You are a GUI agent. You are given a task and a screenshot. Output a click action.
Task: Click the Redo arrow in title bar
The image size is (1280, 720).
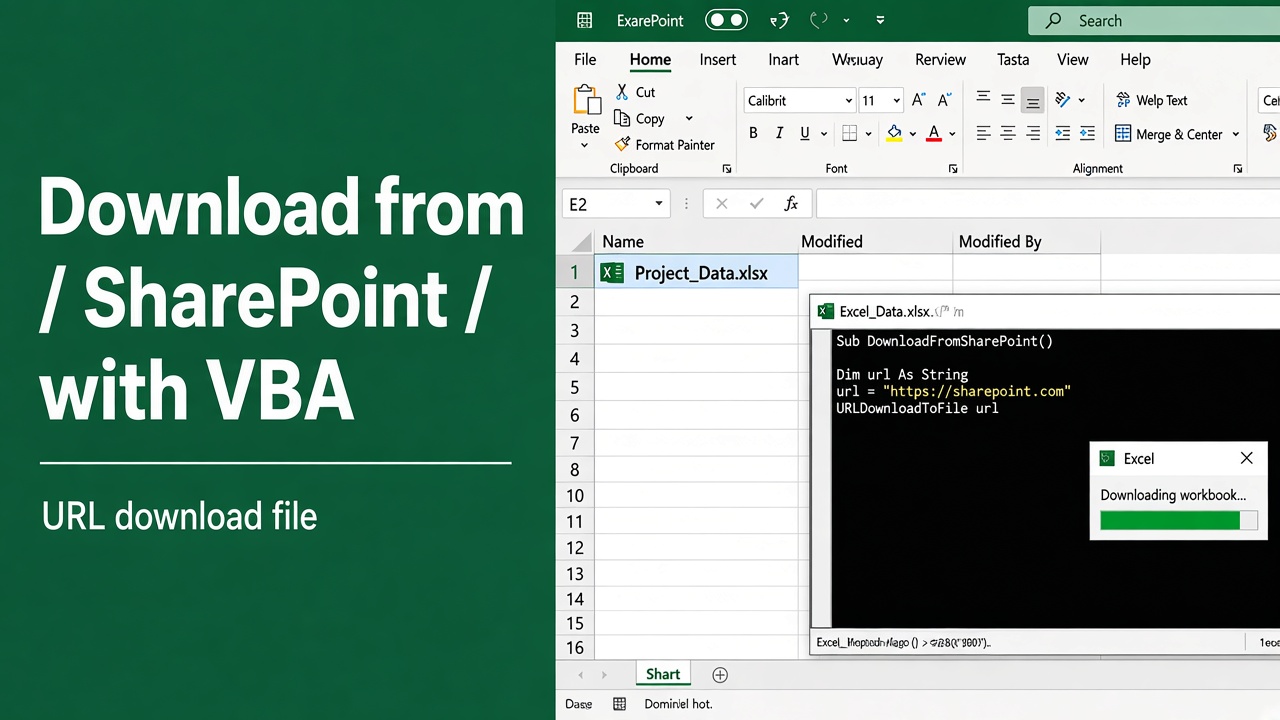[819, 20]
